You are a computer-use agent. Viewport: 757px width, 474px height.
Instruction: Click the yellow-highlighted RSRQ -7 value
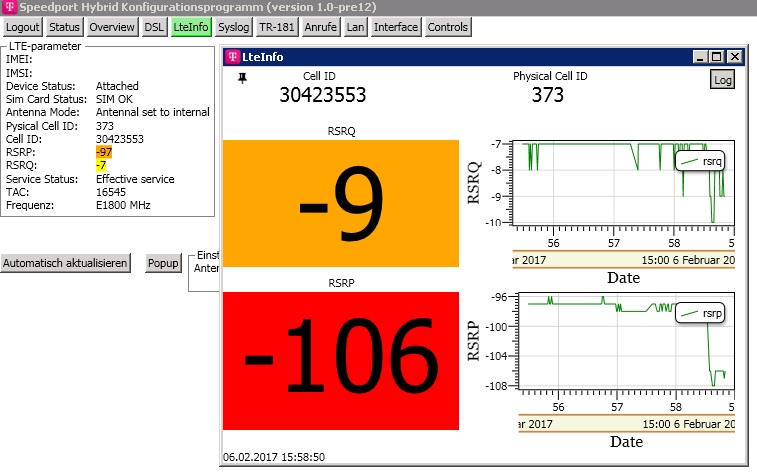click(101, 165)
